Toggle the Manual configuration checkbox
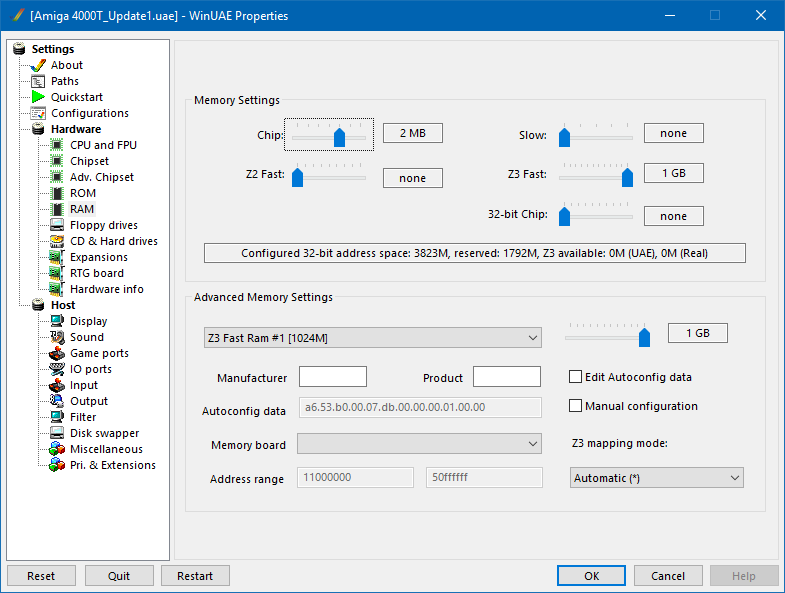This screenshot has width=785, height=593. (x=575, y=406)
